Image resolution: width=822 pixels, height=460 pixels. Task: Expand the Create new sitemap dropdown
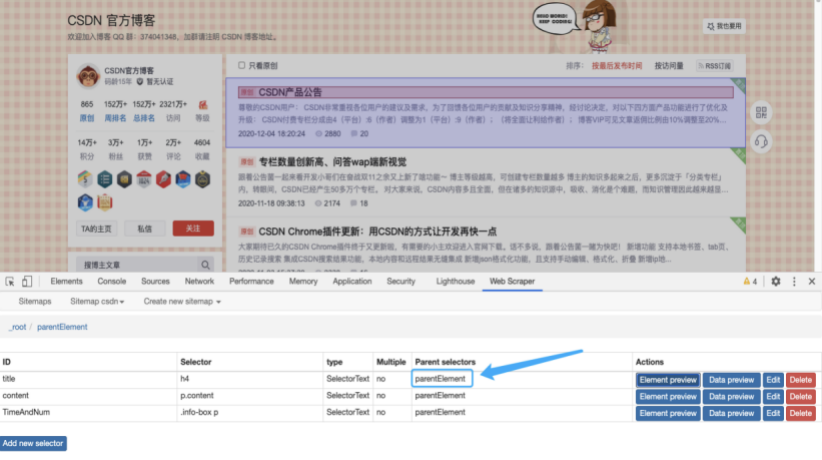coord(181,301)
